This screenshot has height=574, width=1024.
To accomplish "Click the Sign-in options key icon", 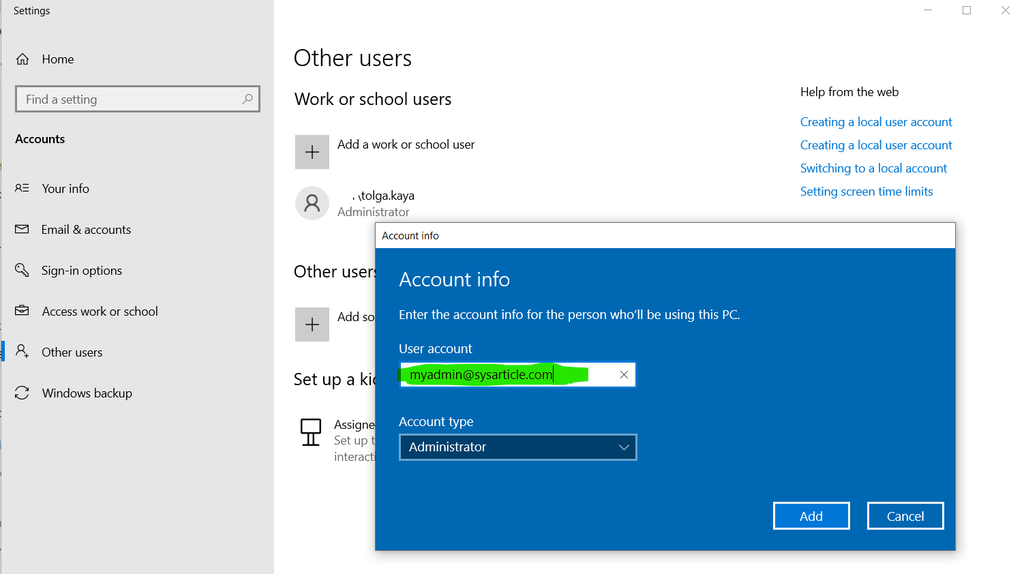I will tap(22, 270).
